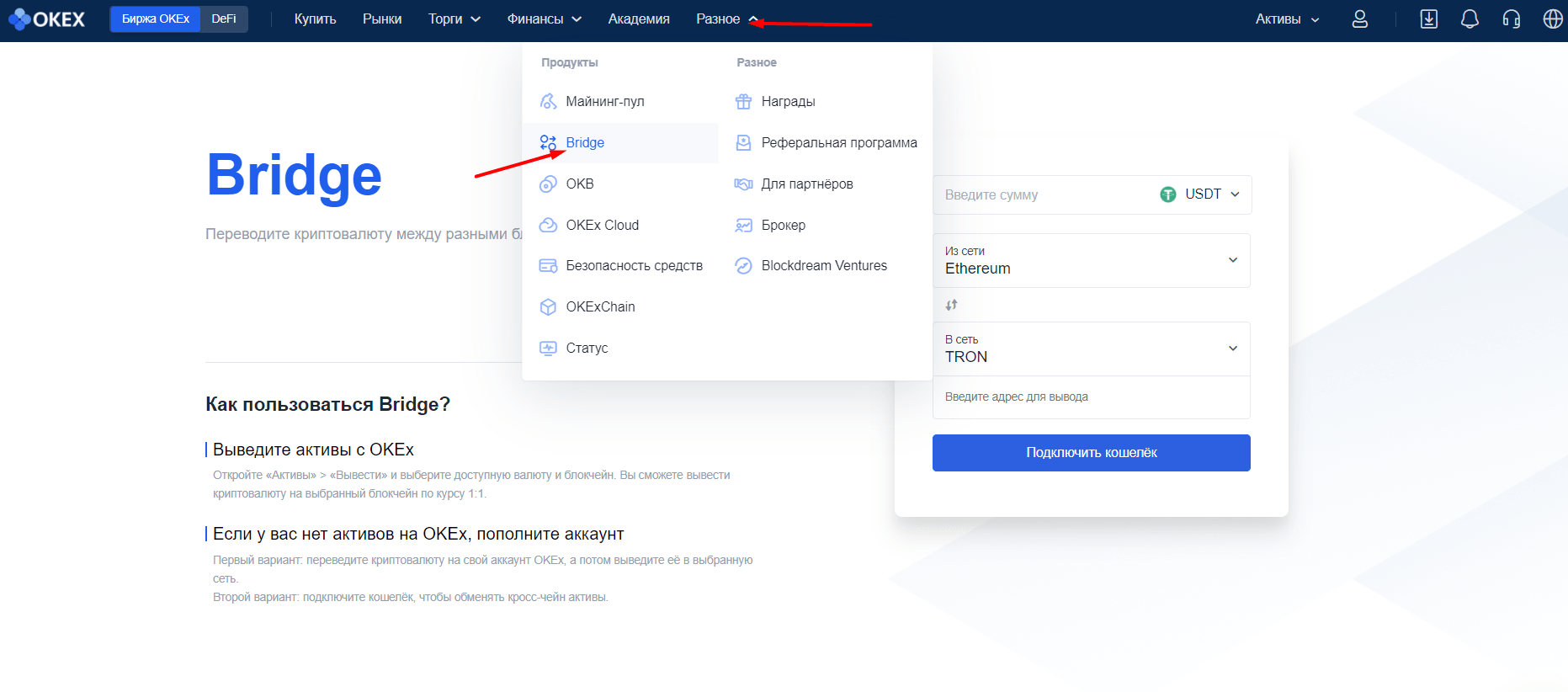Viewport: 1568px width, 692px height.
Task: Click heading Как пользоваться Bridge?
Action: [327, 404]
